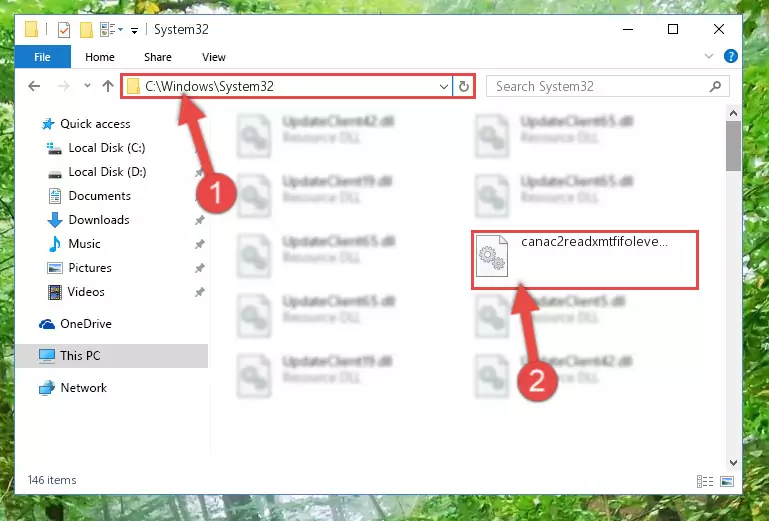769x521 pixels.
Task: Select Network in the navigation pane
Action: [x=83, y=388]
